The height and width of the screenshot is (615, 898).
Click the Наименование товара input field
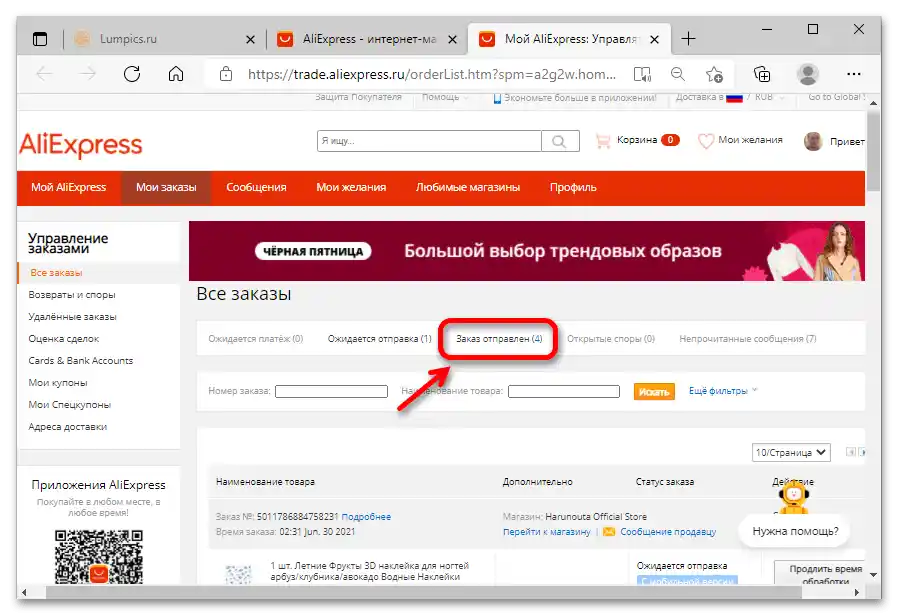click(x=564, y=391)
